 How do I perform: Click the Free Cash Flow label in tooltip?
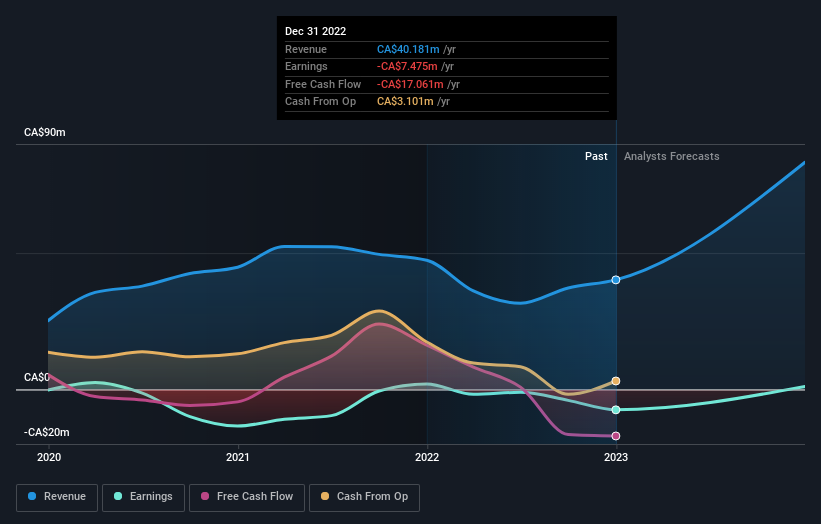[x=323, y=84]
